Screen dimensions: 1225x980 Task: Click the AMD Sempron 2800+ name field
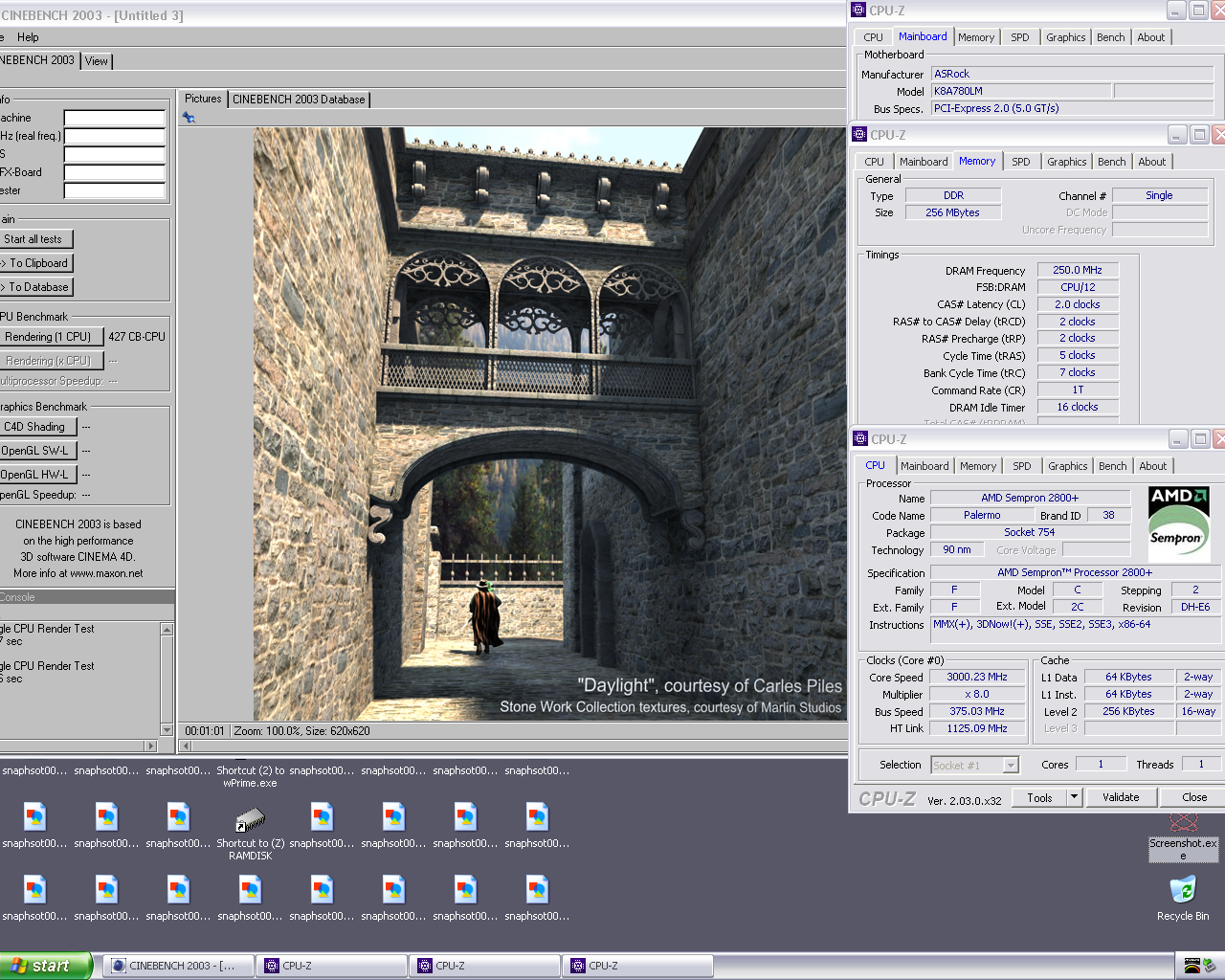tap(1030, 498)
